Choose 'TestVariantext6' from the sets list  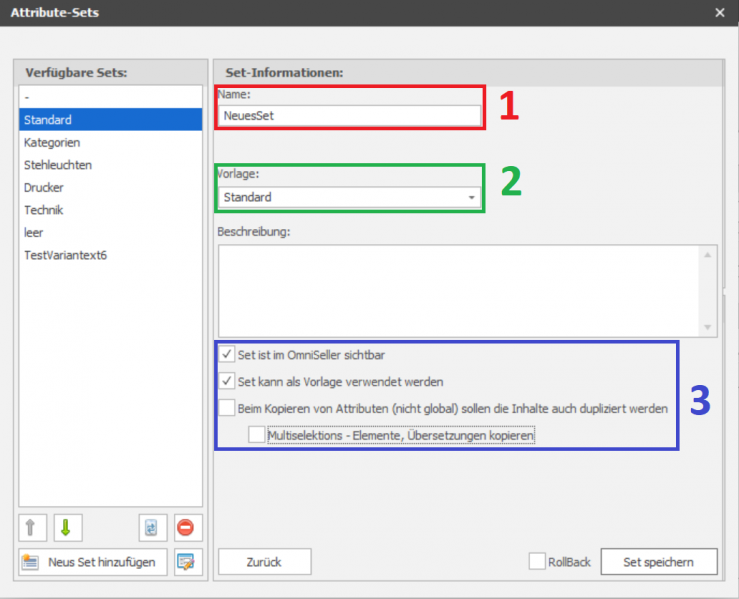[65, 255]
